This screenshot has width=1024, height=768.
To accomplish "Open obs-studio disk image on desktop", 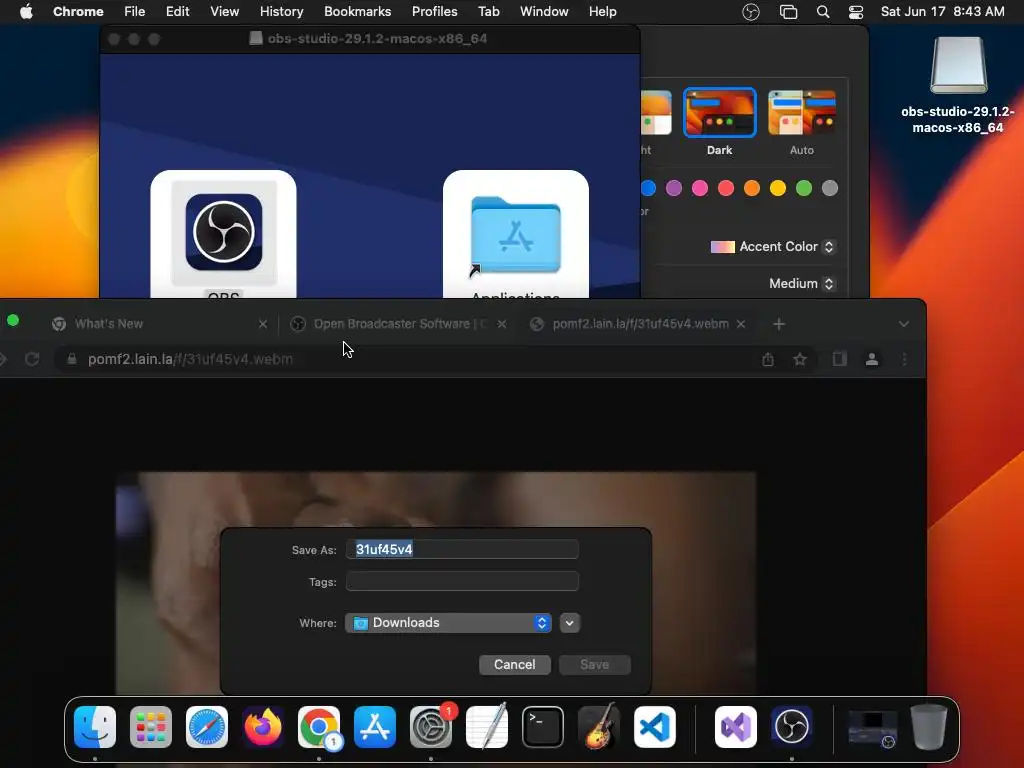I will tap(958, 65).
